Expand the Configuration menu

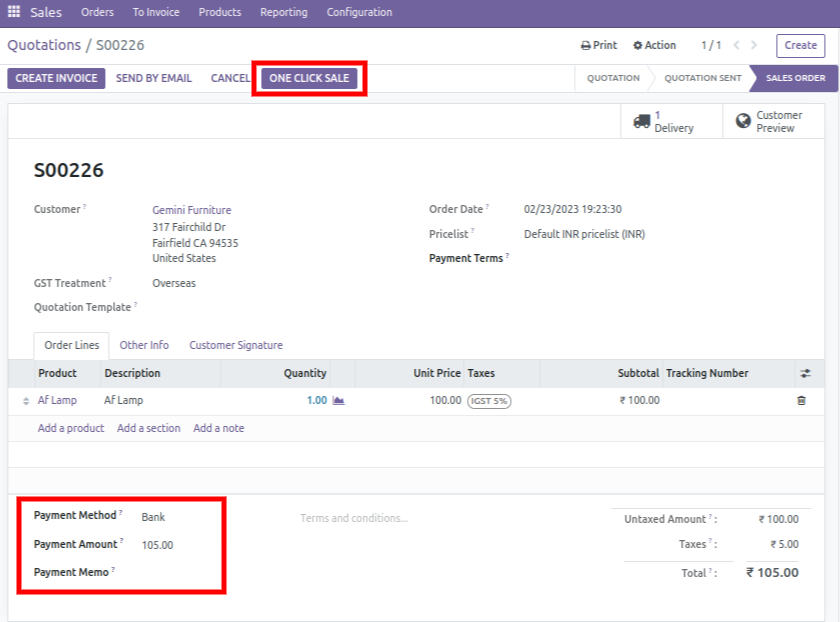(359, 12)
